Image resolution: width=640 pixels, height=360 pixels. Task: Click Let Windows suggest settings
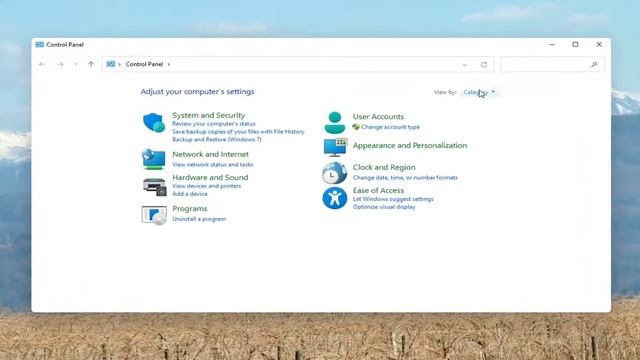click(393, 199)
